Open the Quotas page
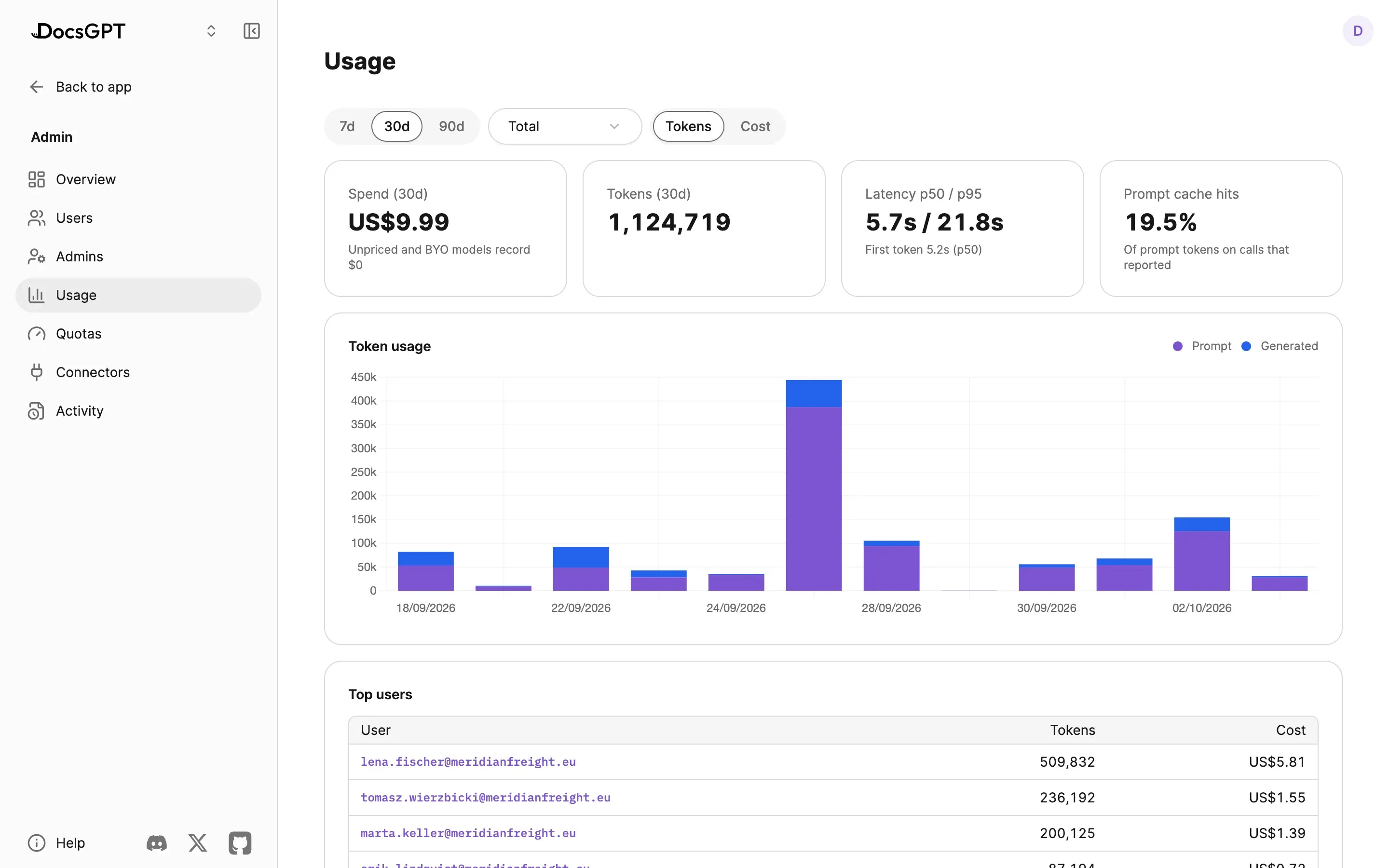 [x=138, y=334]
